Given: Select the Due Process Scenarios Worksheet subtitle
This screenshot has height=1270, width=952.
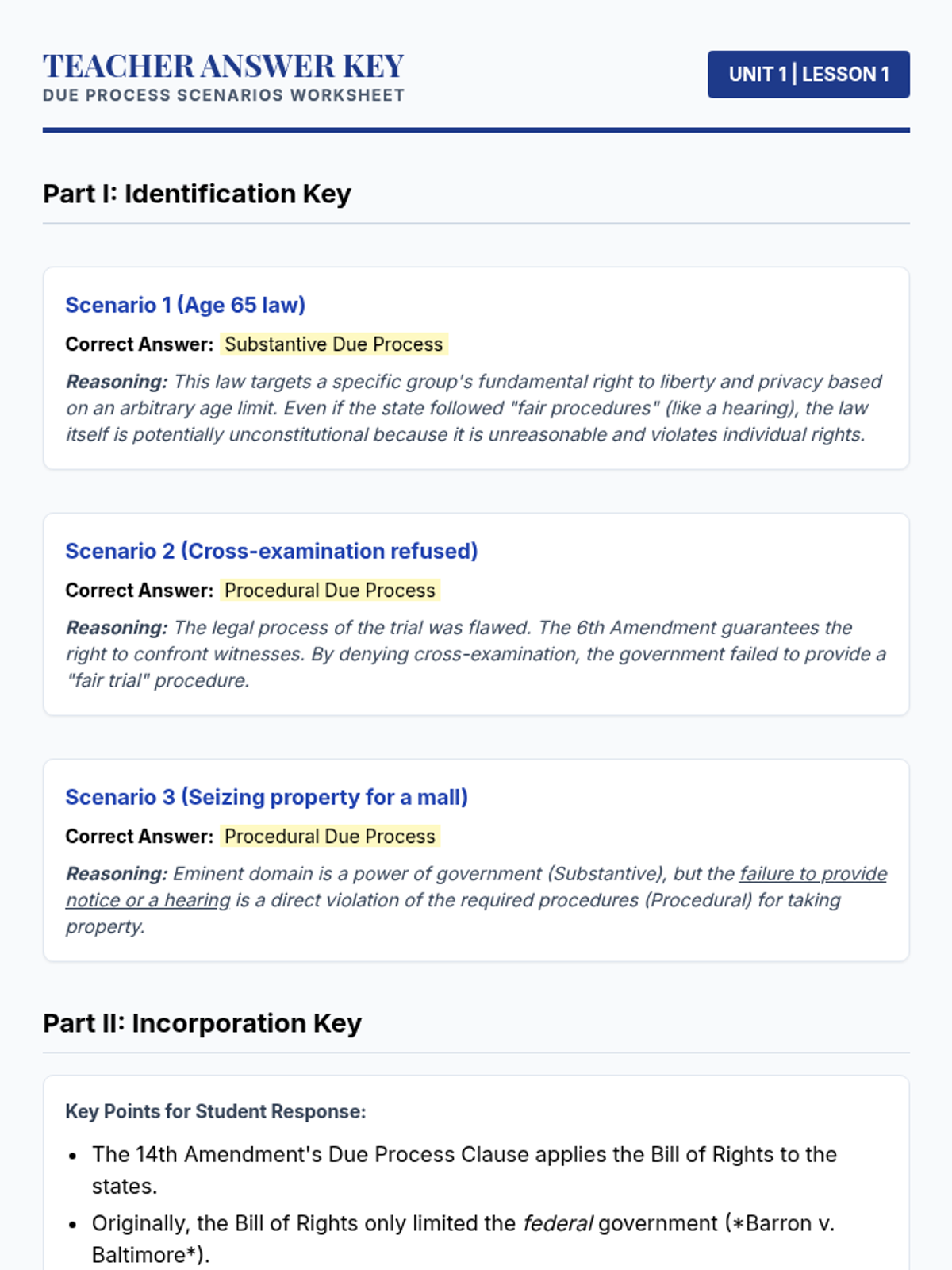Looking at the screenshot, I should pyautogui.click(x=224, y=95).
